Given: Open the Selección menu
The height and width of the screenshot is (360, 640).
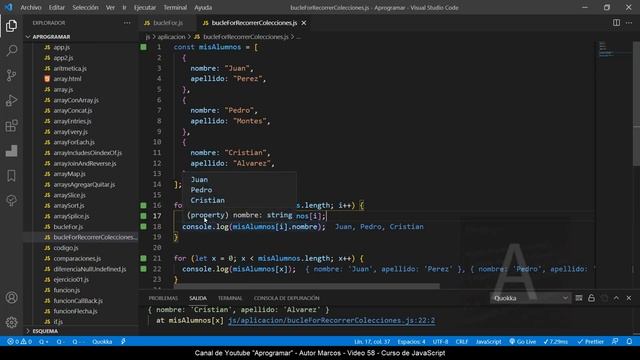Looking at the screenshot, I should [85, 7].
